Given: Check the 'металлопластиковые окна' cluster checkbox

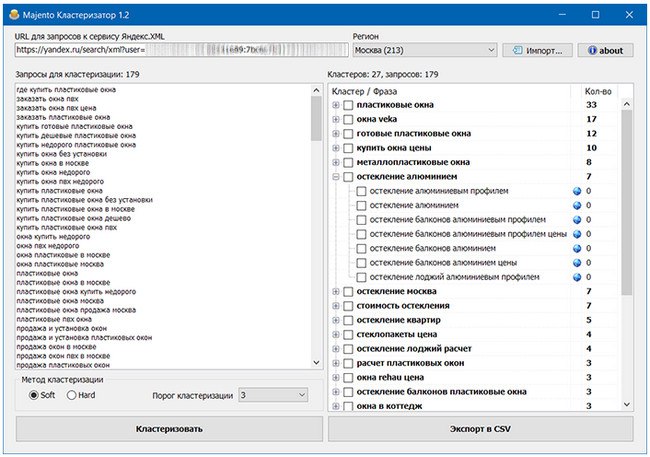Looking at the screenshot, I should (x=348, y=163).
